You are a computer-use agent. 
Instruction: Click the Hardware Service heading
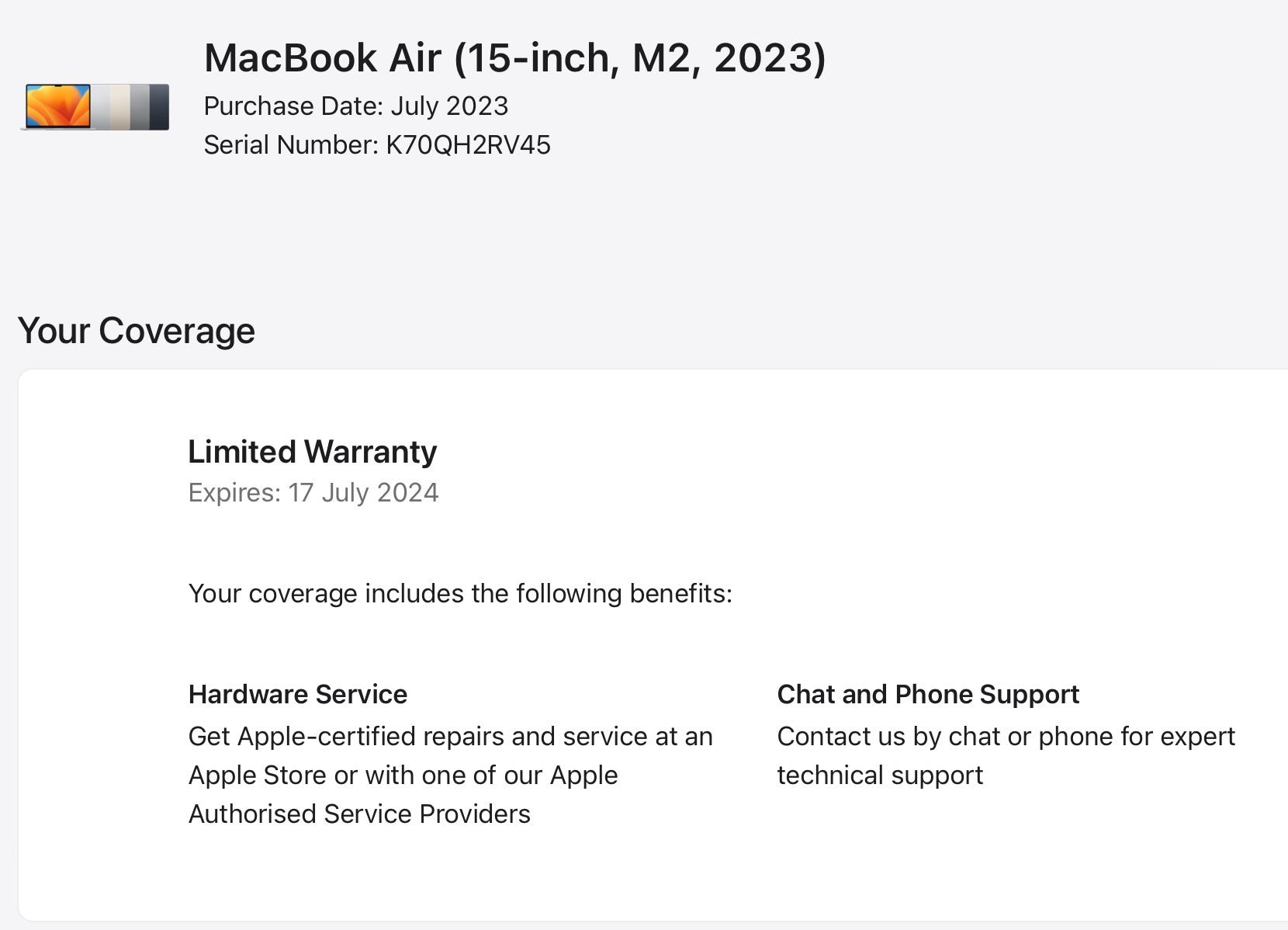pyautogui.click(x=297, y=694)
